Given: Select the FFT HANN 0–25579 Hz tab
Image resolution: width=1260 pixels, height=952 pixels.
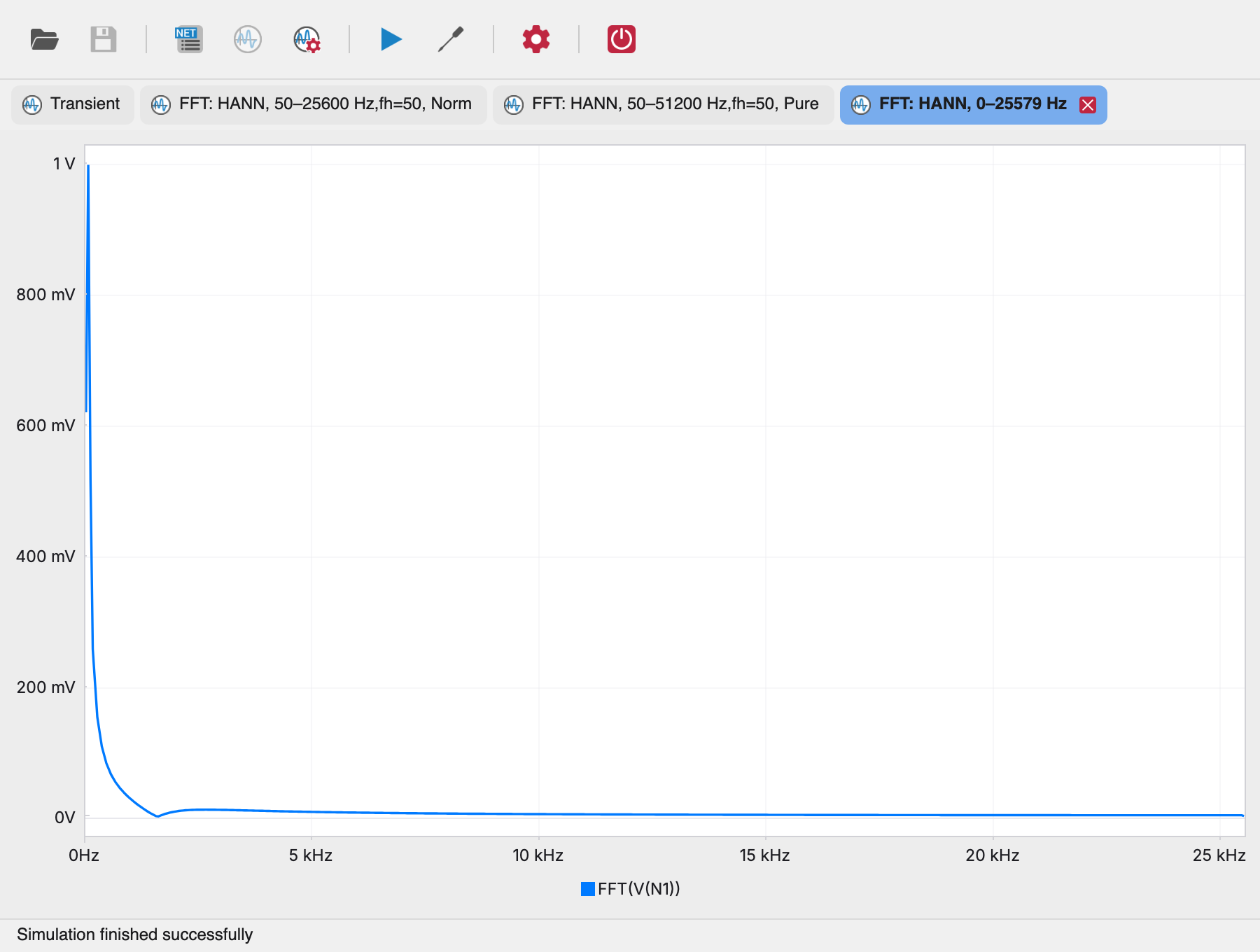Looking at the screenshot, I should coord(973,104).
